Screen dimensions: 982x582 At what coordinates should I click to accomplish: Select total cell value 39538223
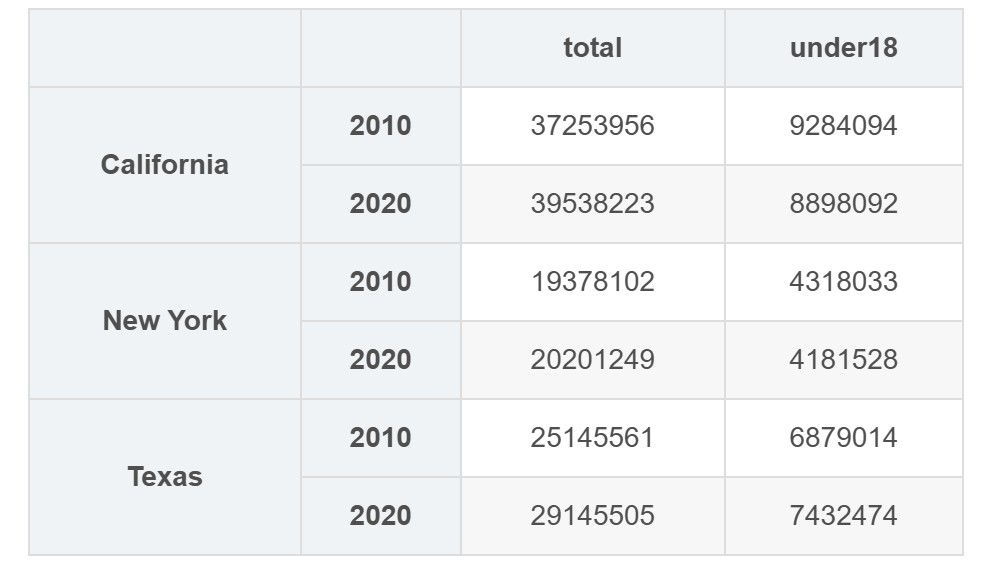coord(593,204)
